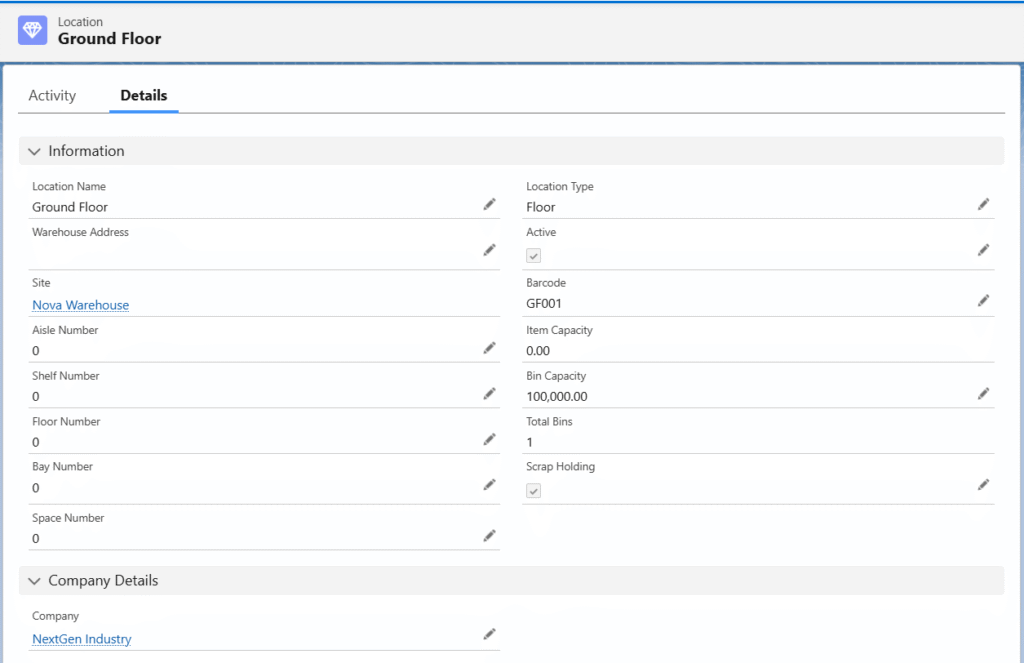Click pencil icon beside Active checkbox

tap(983, 250)
